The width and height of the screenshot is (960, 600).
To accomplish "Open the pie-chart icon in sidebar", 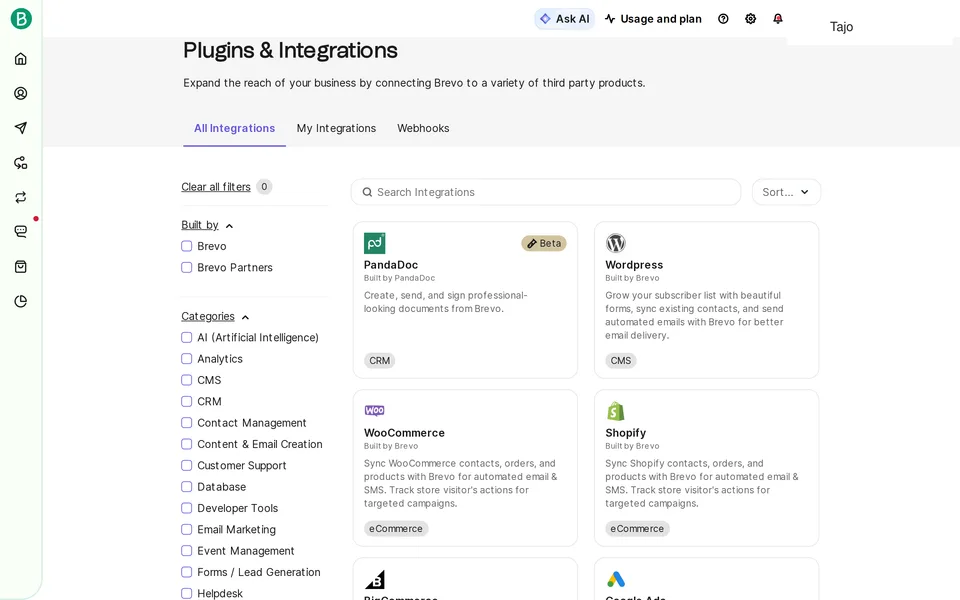I will point(21,301).
